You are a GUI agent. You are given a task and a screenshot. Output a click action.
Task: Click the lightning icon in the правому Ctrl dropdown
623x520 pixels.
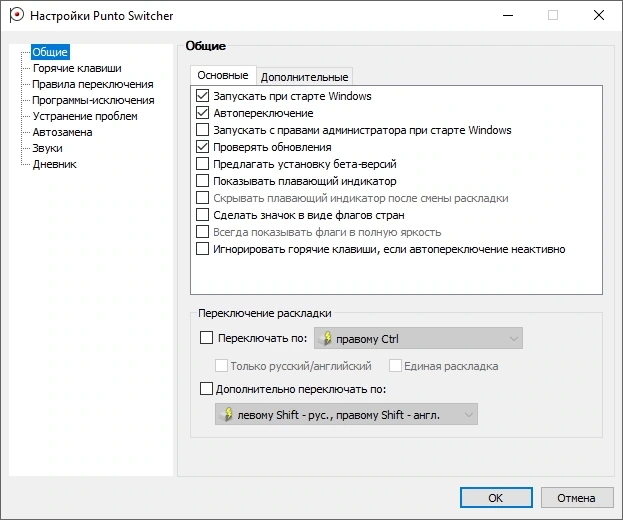pyautogui.click(x=326, y=338)
